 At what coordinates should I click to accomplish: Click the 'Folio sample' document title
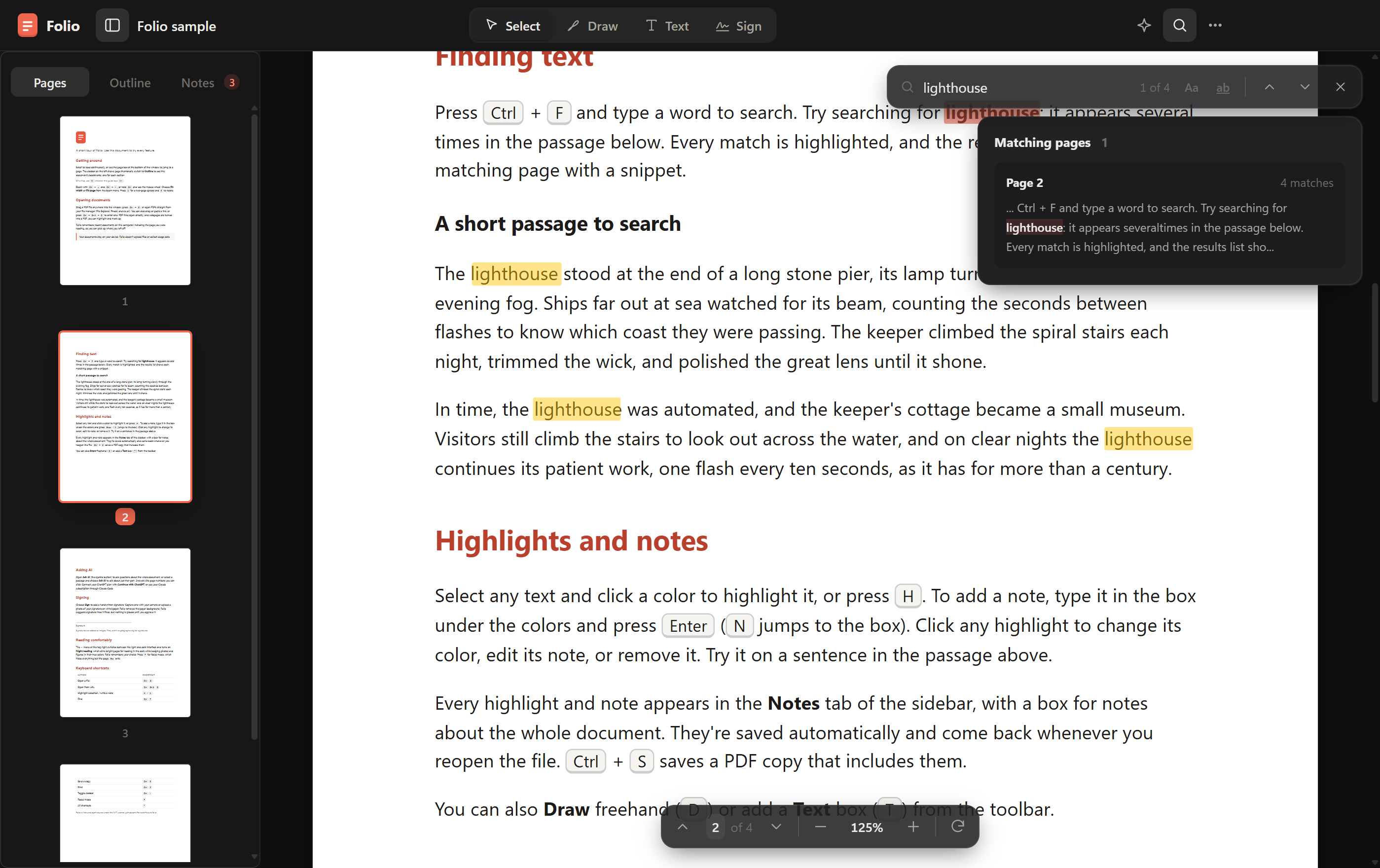pyautogui.click(x=177, y=26)
